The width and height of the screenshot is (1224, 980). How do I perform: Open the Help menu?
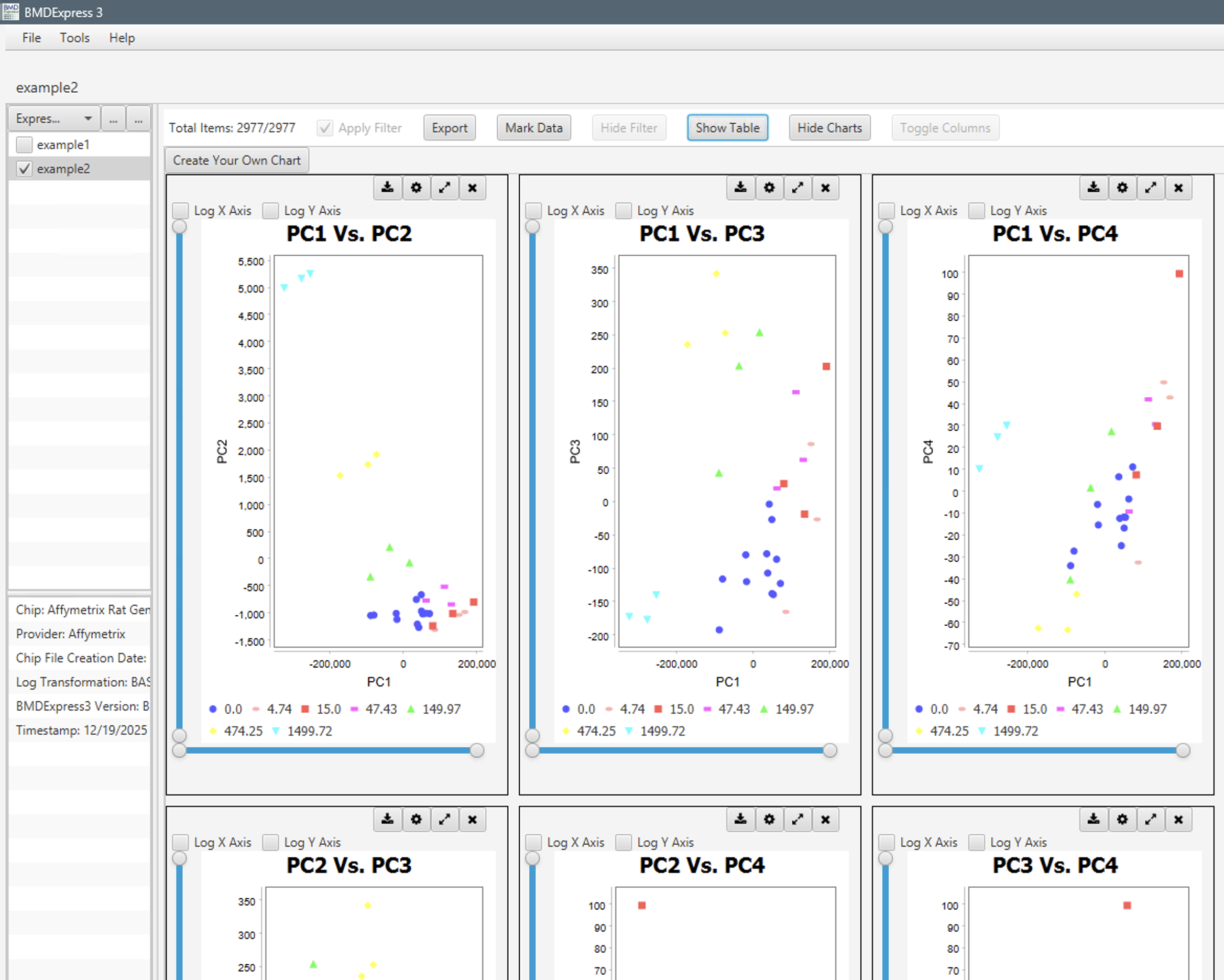[x=122, y=38]
